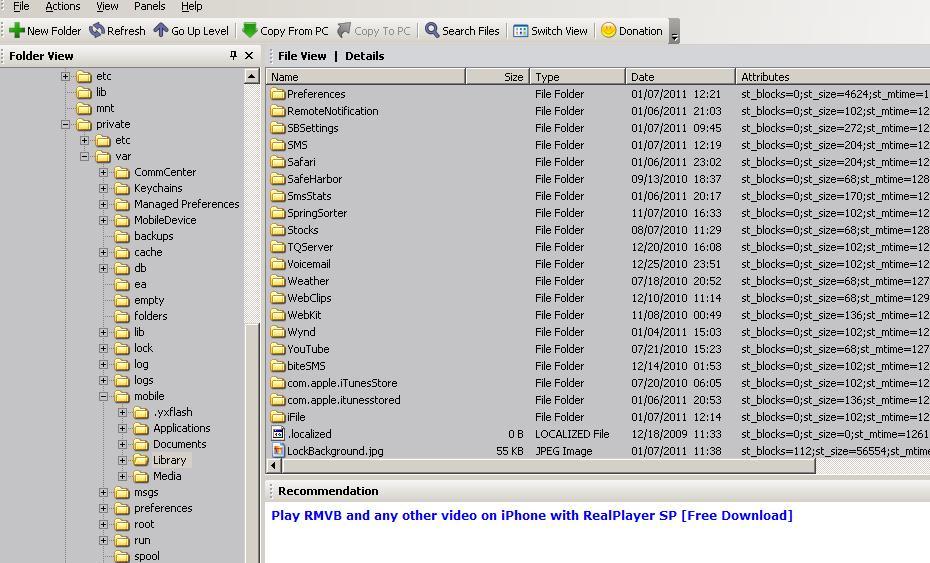Open the toolbar overflow options dropdown
This screenshot has height=563, width=930.
pos(674,35)
